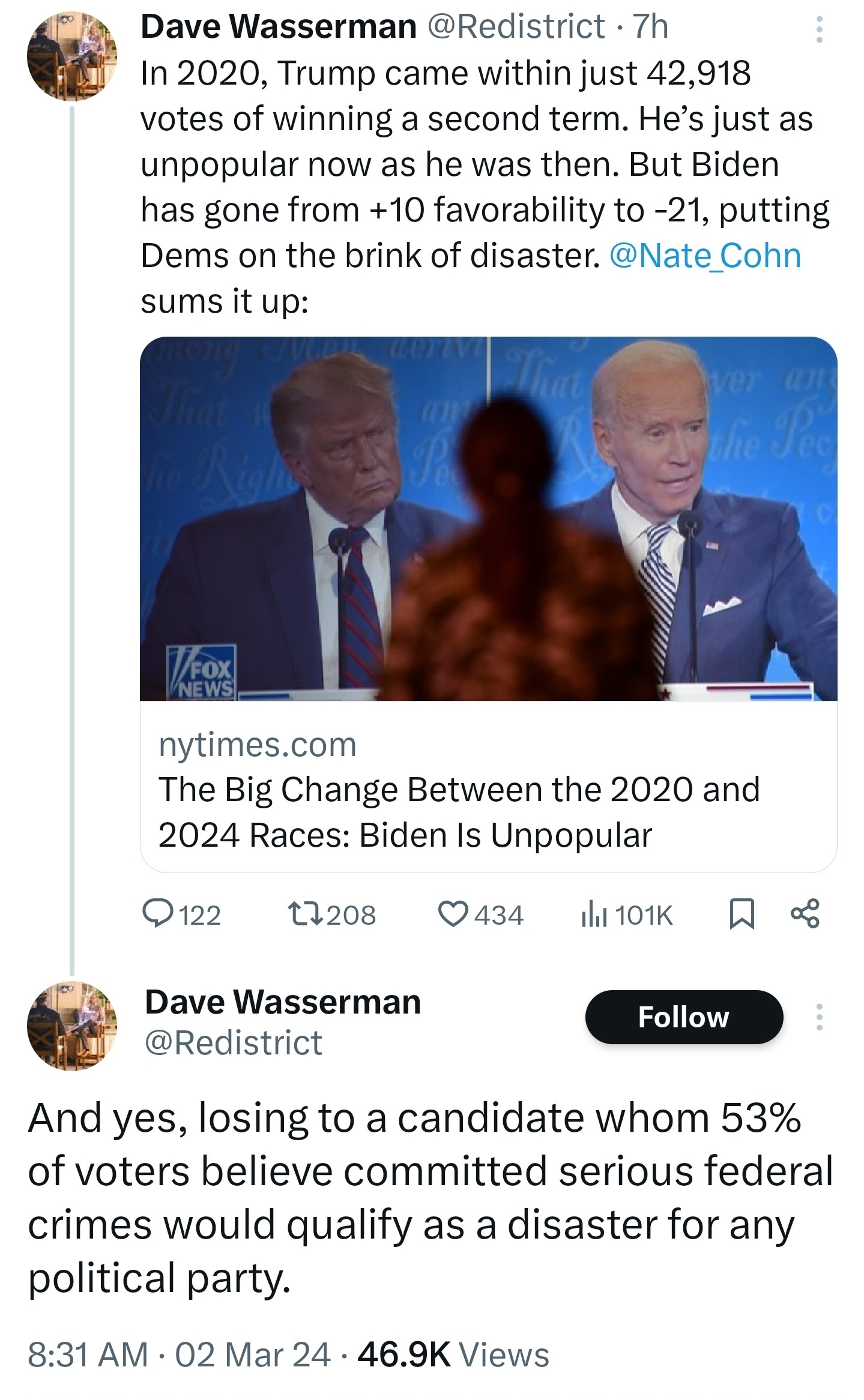Bookmark the first tweet
The height and width of the screenshot is (1400, 864).
pyautogui.click(x=742, y=915)
